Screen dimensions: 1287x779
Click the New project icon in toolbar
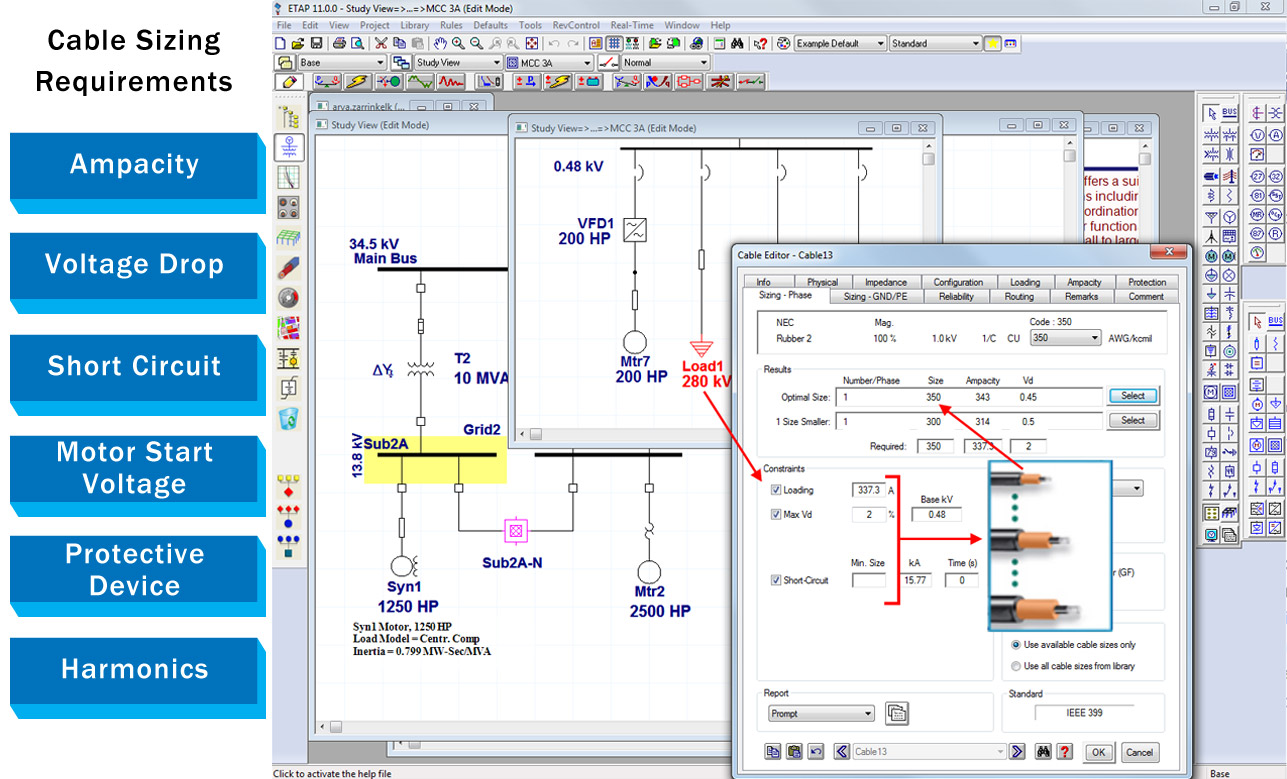pos(281,44)
